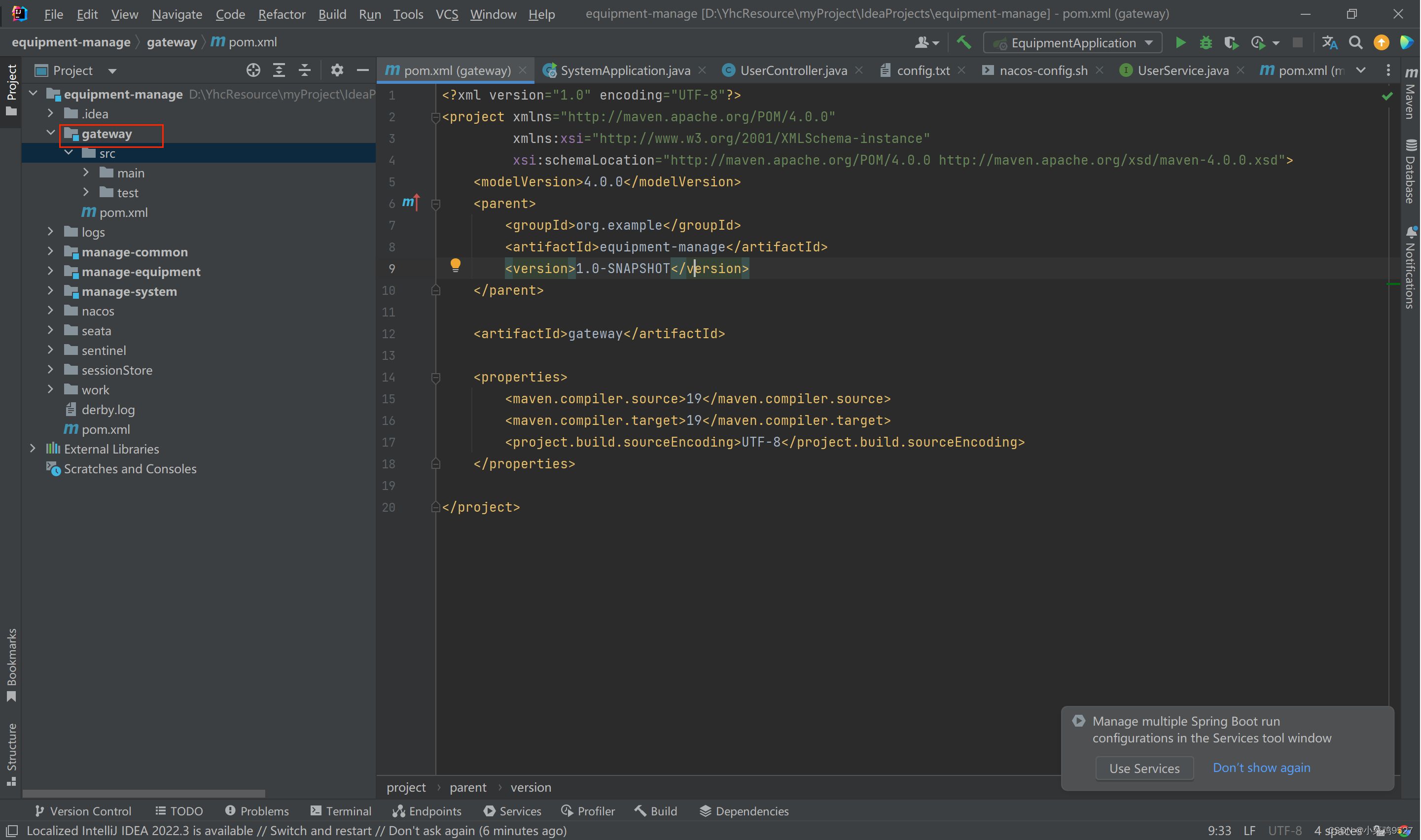Expand the manage-common module tree item
The width and height of the screenshot is (1421, 840).
[50, 251]
